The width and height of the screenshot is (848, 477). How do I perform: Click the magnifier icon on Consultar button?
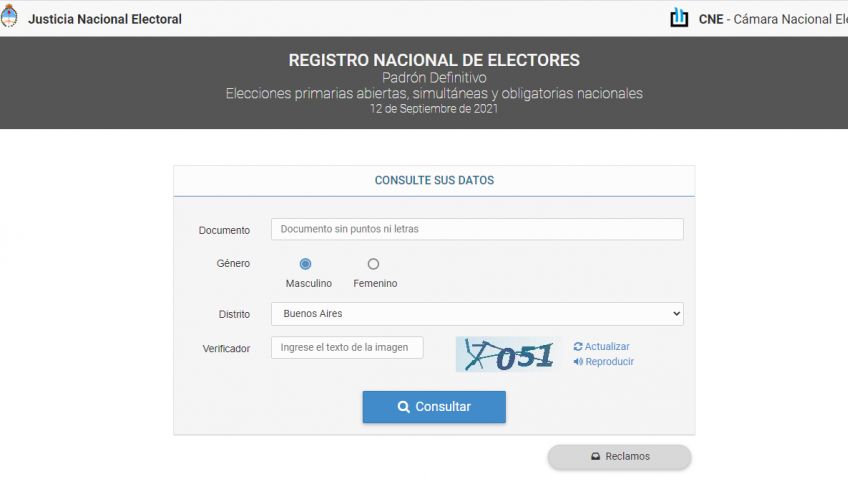click(404, 407)
